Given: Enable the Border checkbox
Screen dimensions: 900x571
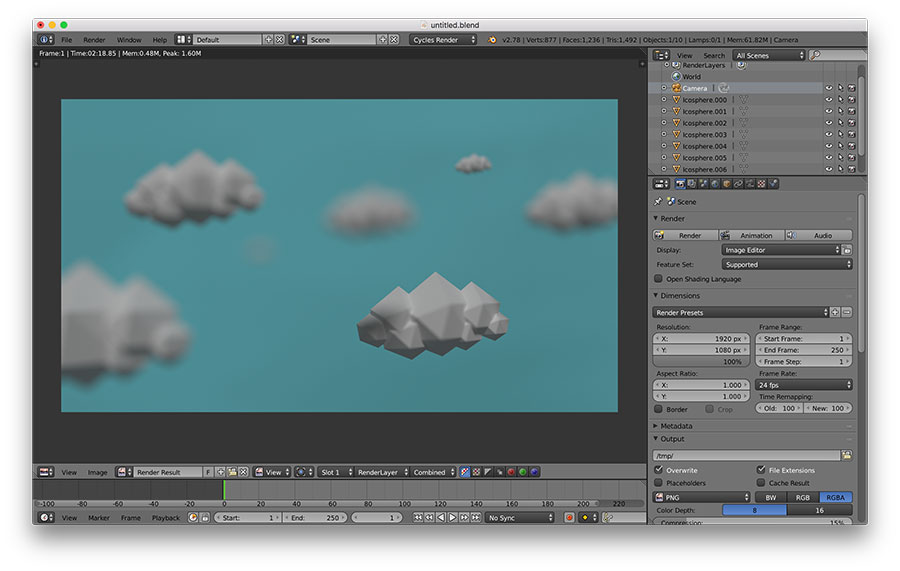Looking at the screenshot, I should pyautogui.click(x=658, y=409).
